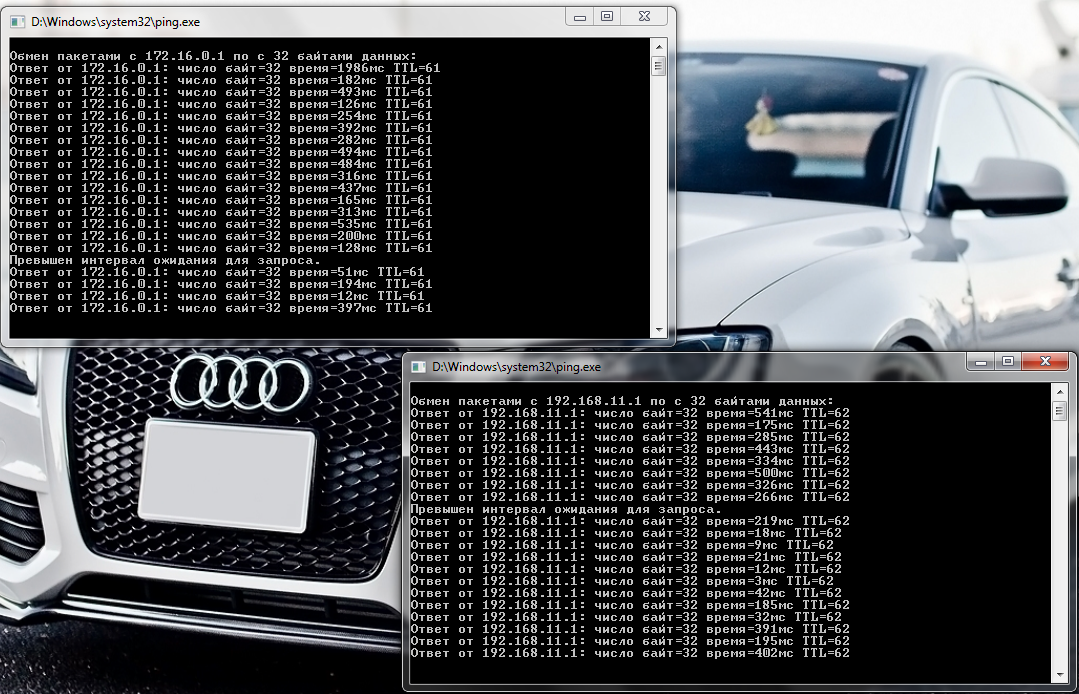The image size is (1079, 694).
Task: Click the reply line with время=334мс
Action: coord(630,461)
